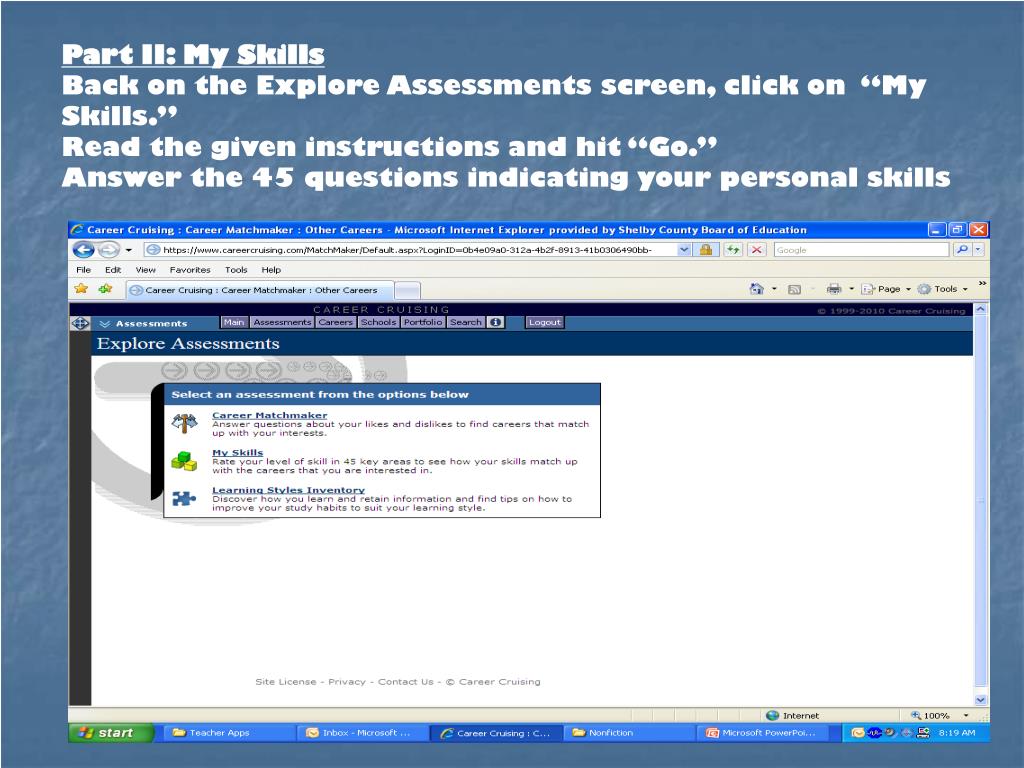Screen dimensions: 1024x768
Task: Open the File menu
Action: pyautogui.click(x=84, y=270)
